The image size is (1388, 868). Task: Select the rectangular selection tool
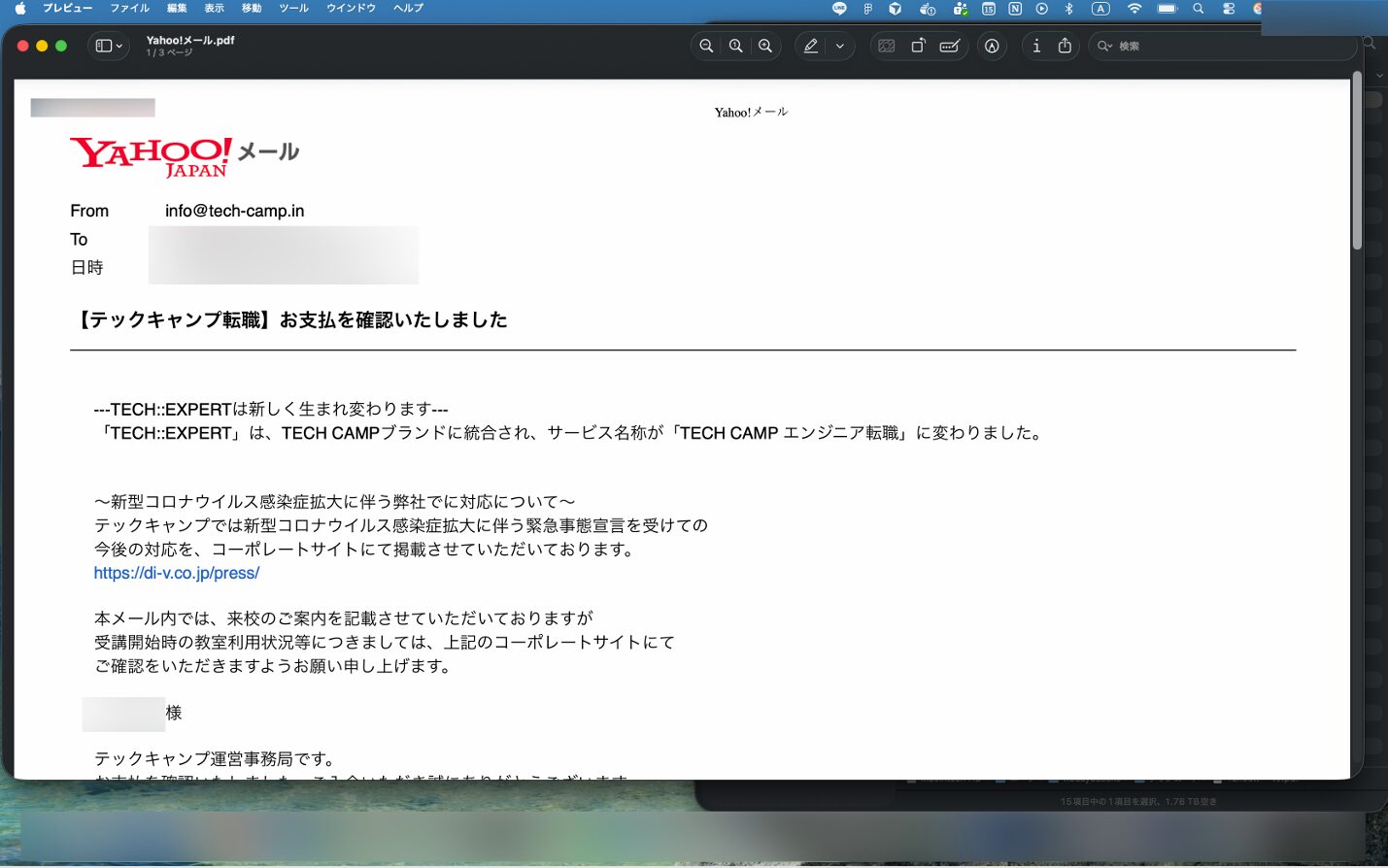coord(887,46)
